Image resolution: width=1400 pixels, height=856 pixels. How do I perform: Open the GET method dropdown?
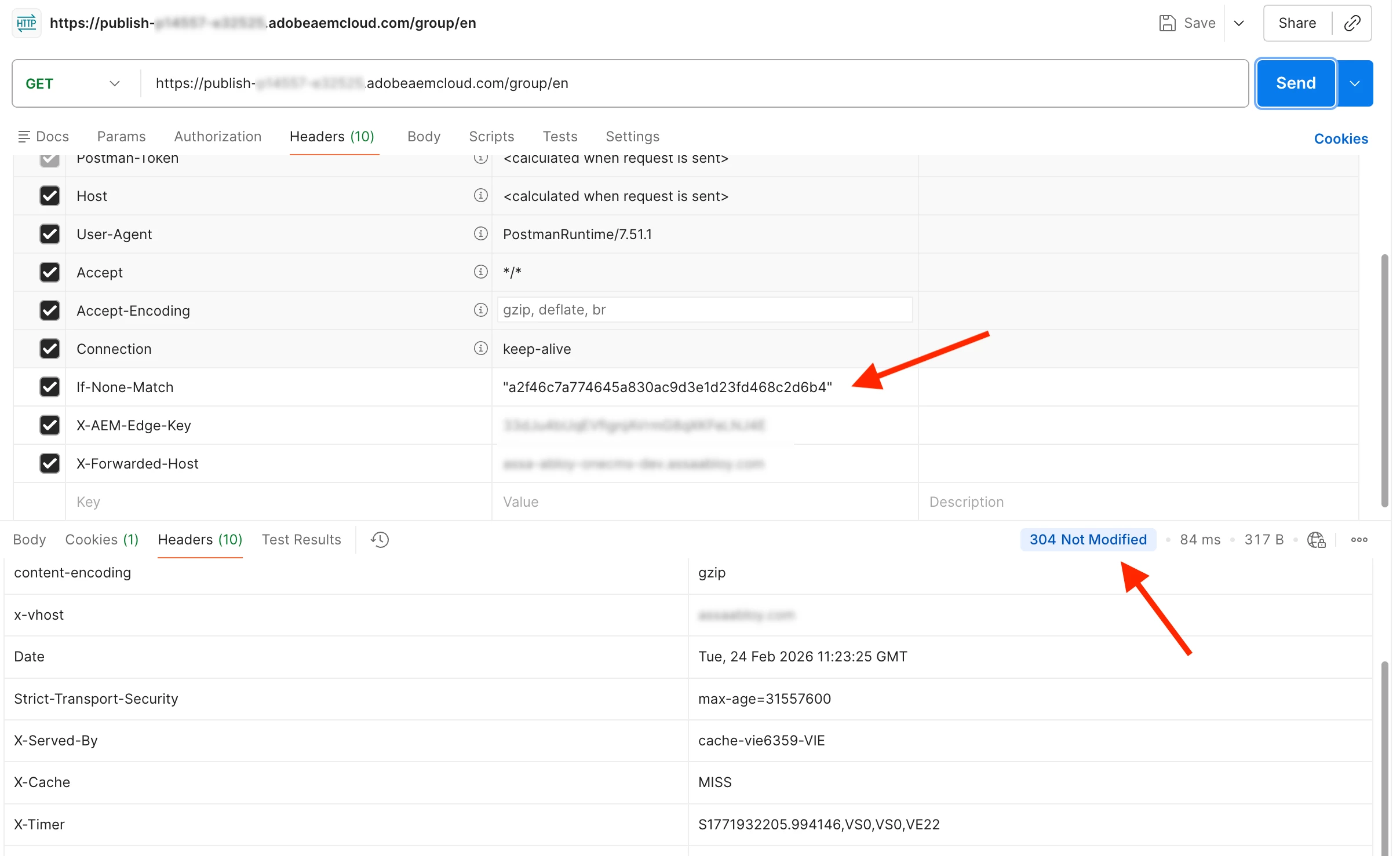point(72,83)
